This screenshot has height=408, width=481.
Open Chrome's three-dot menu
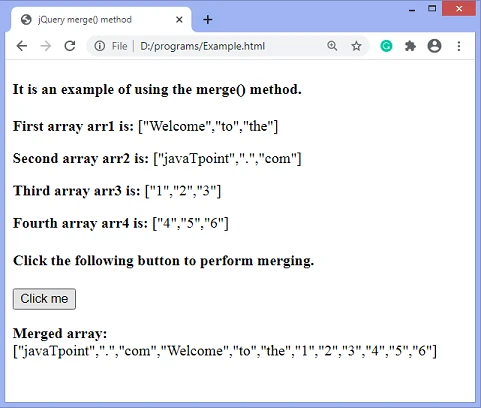point(459,46)
